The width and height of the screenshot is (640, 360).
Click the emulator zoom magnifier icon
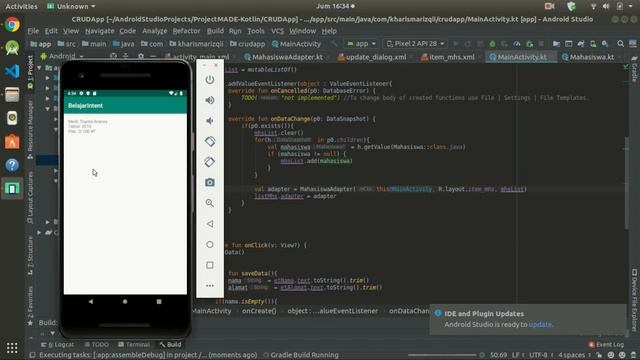pyautogui.click(x=210, y=203)
